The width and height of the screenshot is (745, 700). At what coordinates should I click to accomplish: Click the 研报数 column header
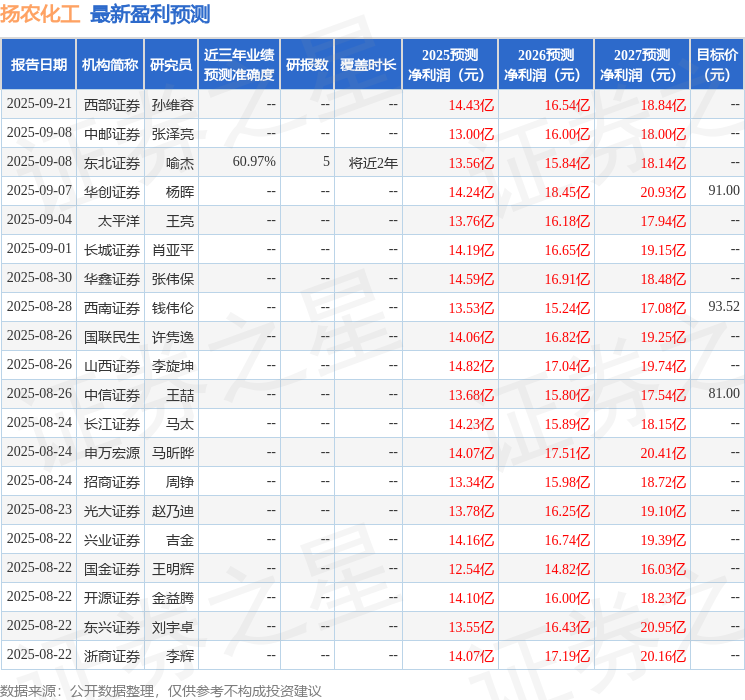click(x=307, y=65)
